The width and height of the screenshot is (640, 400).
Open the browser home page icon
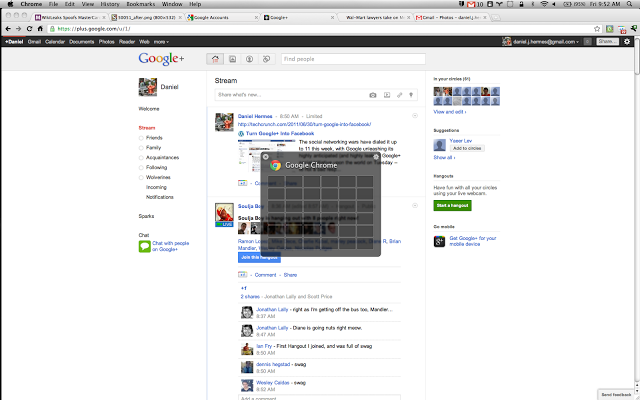[40, 29]
